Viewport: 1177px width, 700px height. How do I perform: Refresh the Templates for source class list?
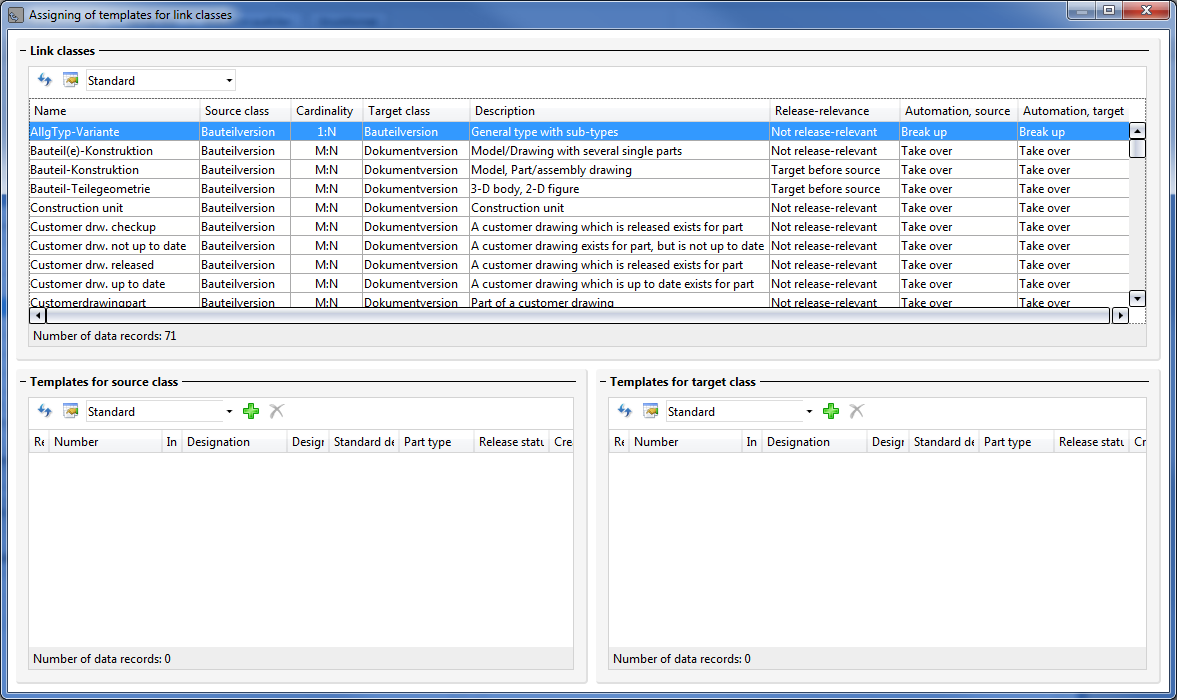pyautogui.click(x=44, y=411)
